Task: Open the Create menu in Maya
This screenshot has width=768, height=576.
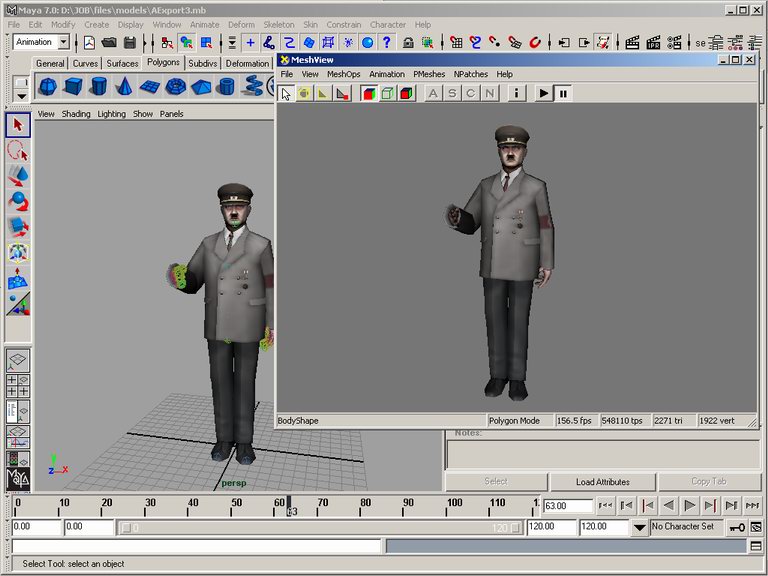Action: [x=96, y=24]
